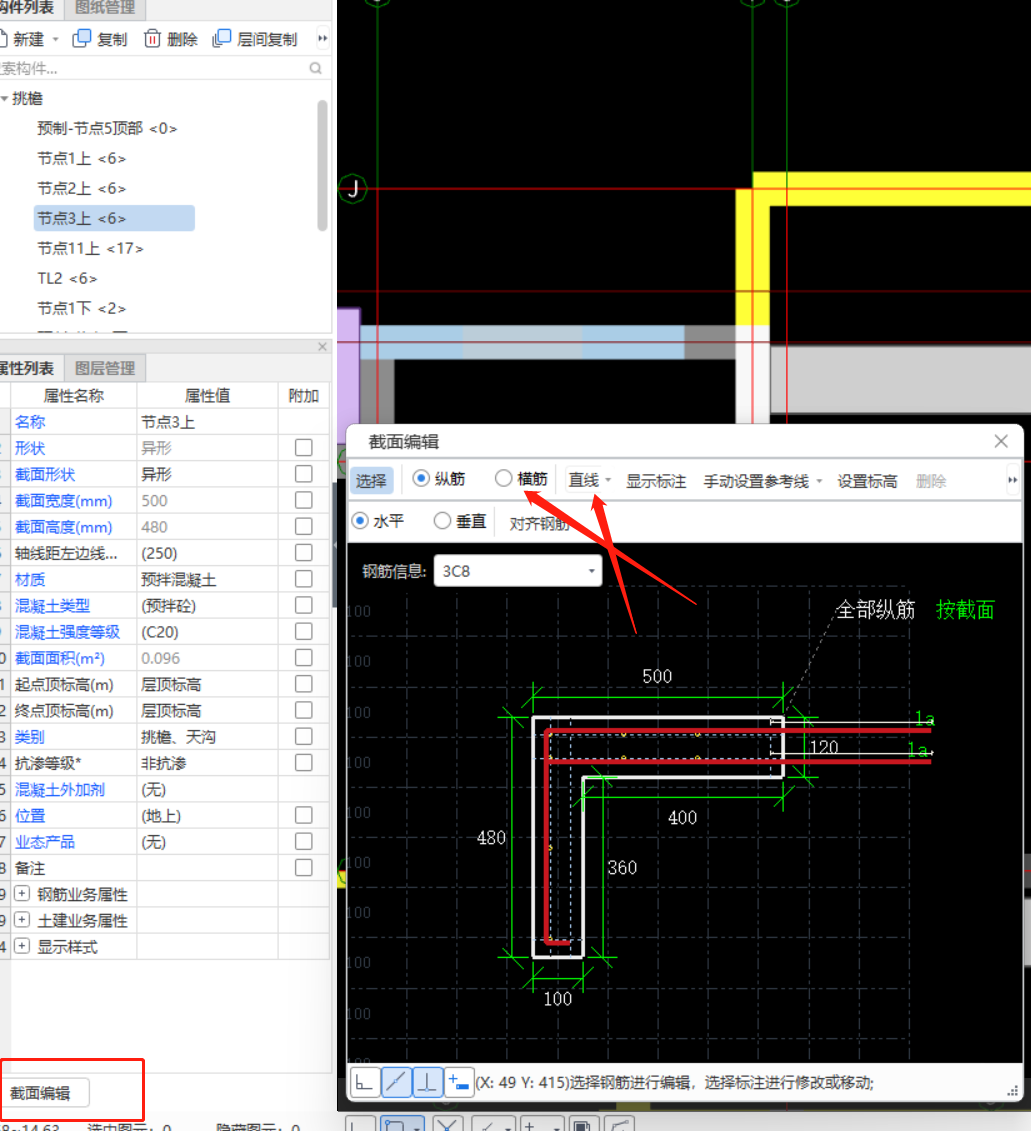Click the 删除 button in section editor

click(931, 481)
